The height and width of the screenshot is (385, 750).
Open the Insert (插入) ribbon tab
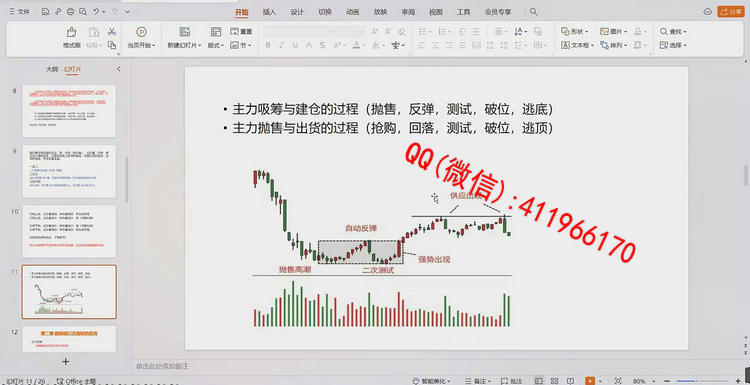point(269,12)
